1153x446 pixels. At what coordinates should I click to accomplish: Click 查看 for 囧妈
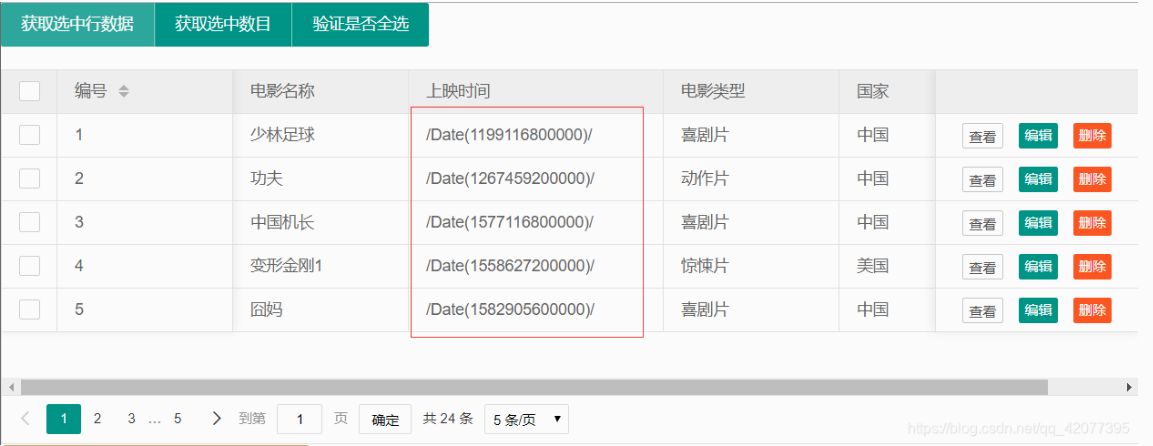[982, 311]
